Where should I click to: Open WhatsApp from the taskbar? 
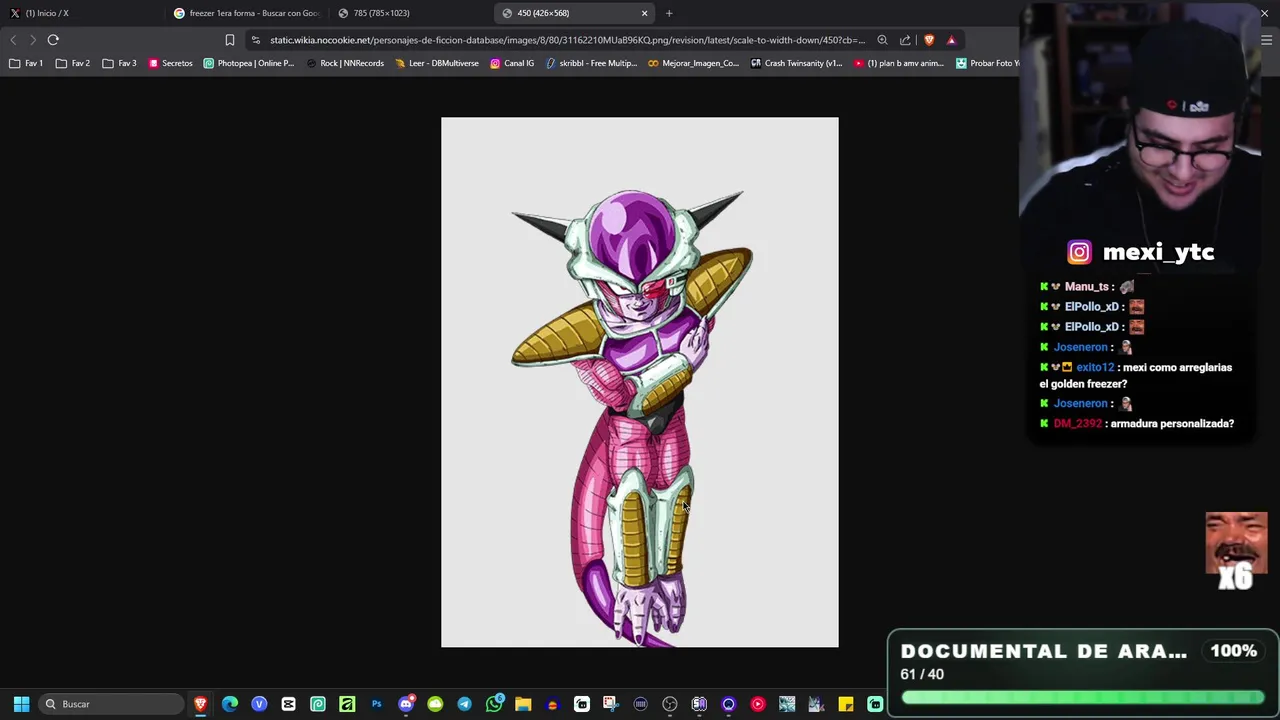coord(494,704)
